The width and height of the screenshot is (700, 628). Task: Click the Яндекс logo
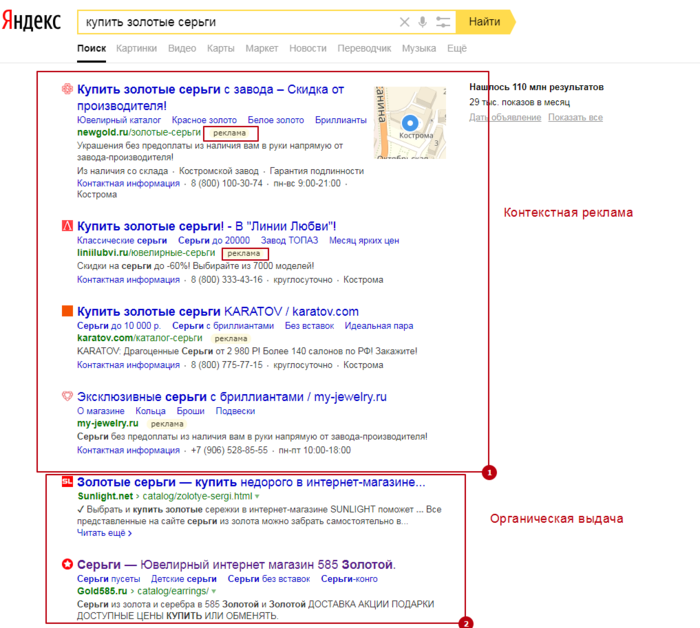tap(31, 21)
